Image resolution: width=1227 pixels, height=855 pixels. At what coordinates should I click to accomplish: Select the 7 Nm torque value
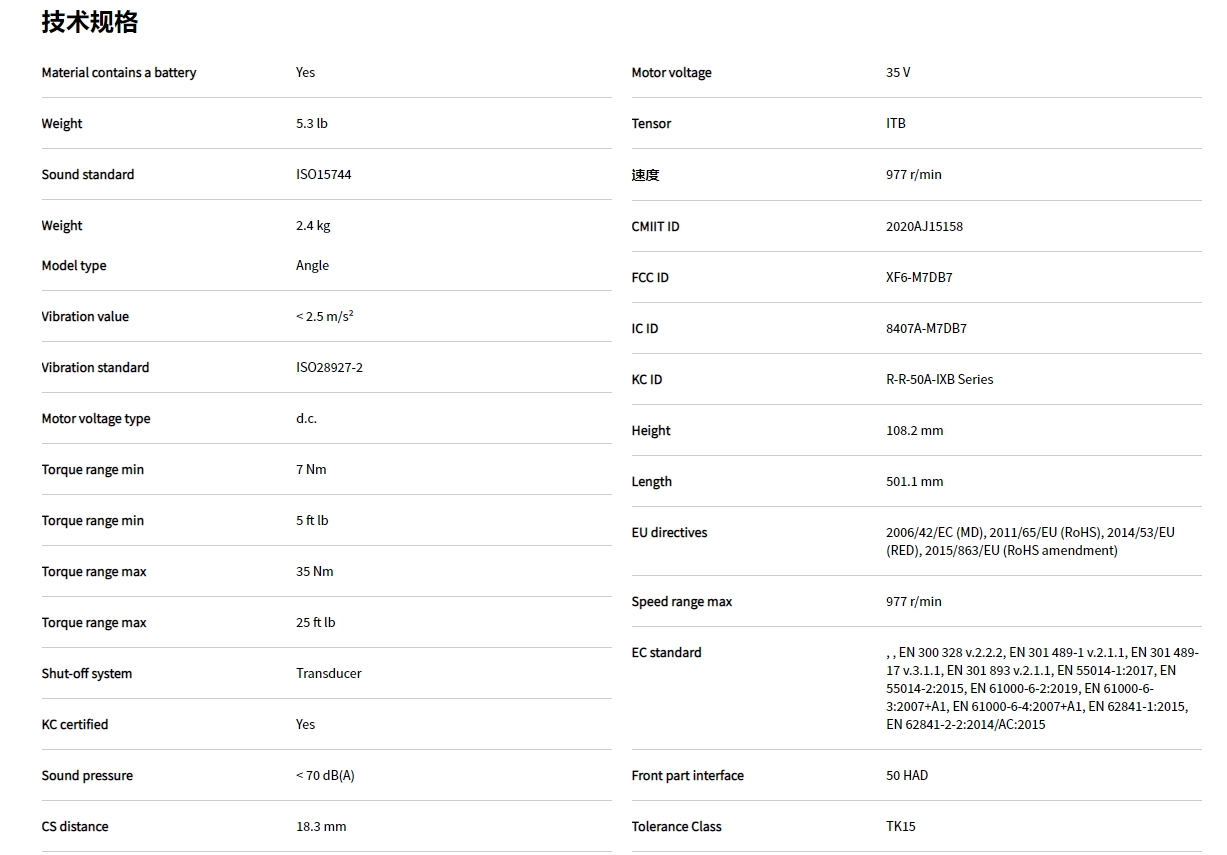click(311, 470)
